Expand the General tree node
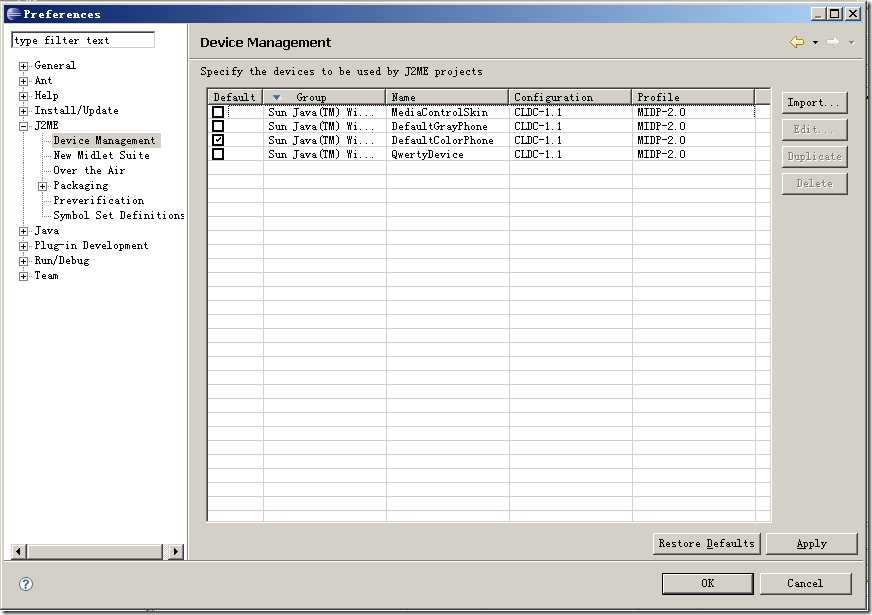The height and width of the screenshot is (615, 872). click(23, 66)
